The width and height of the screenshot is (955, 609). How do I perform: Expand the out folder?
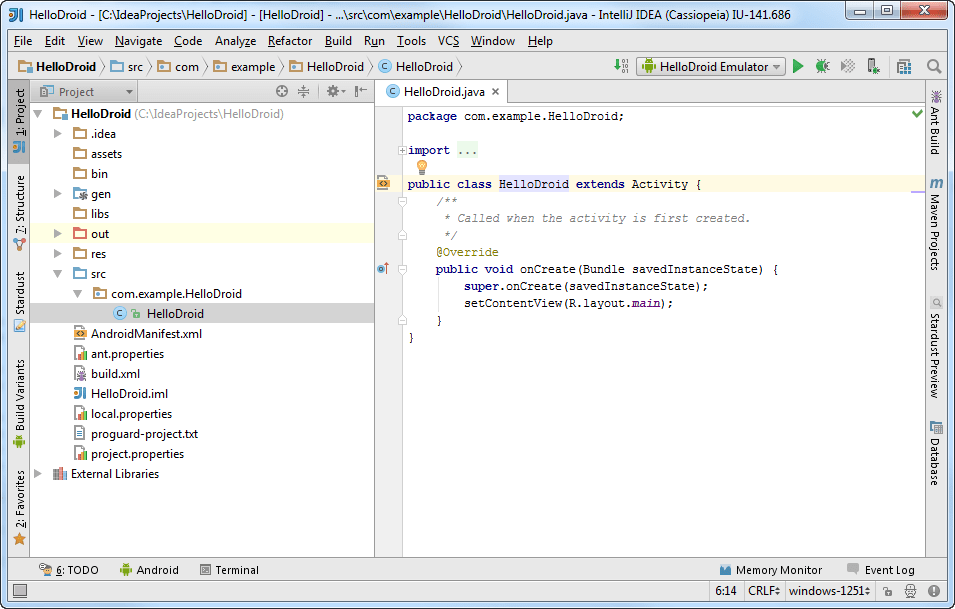58,234
